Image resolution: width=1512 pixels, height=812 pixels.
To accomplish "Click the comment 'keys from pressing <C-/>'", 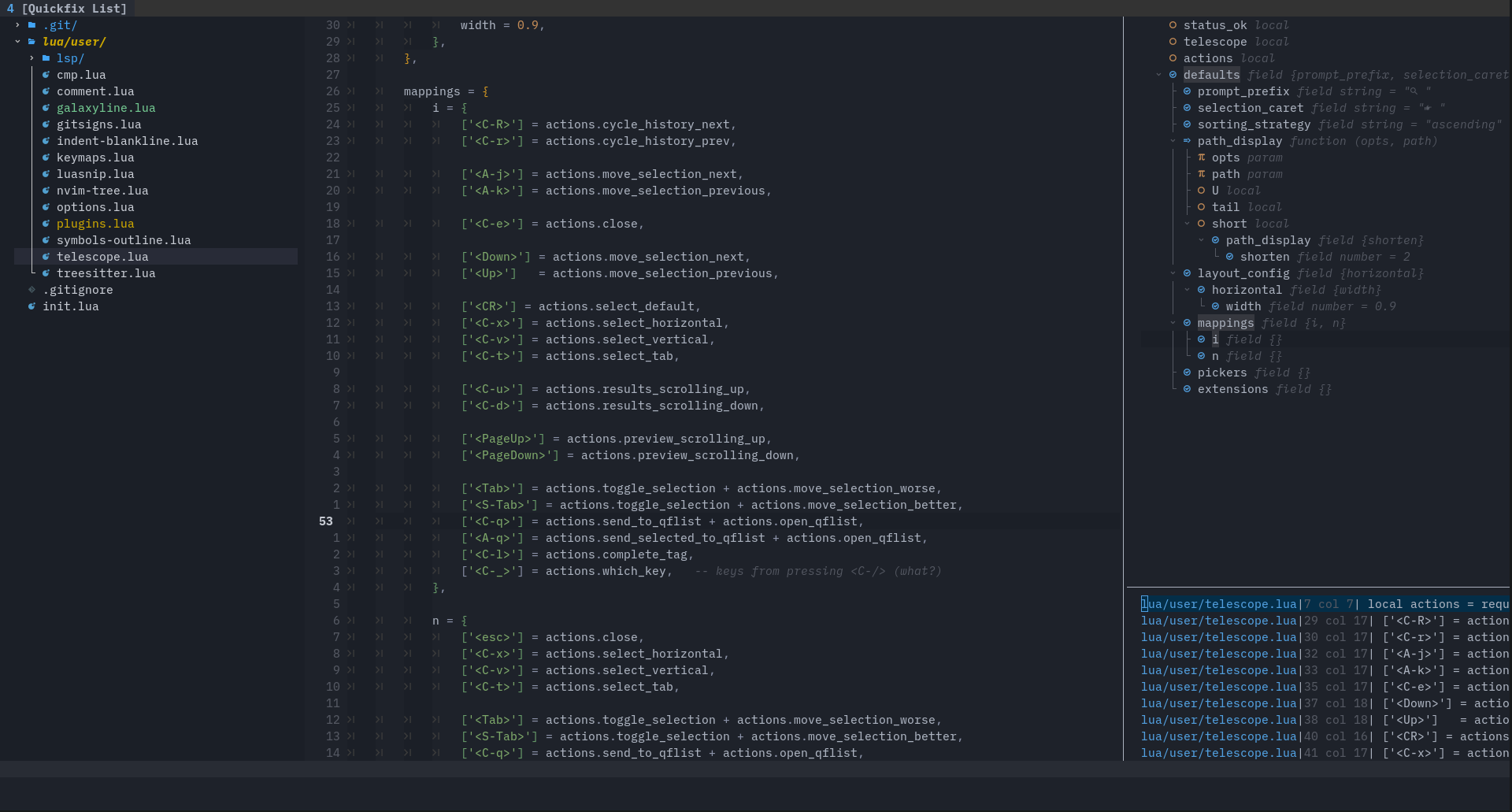I will pyautogui.click(x=801, y=571).
